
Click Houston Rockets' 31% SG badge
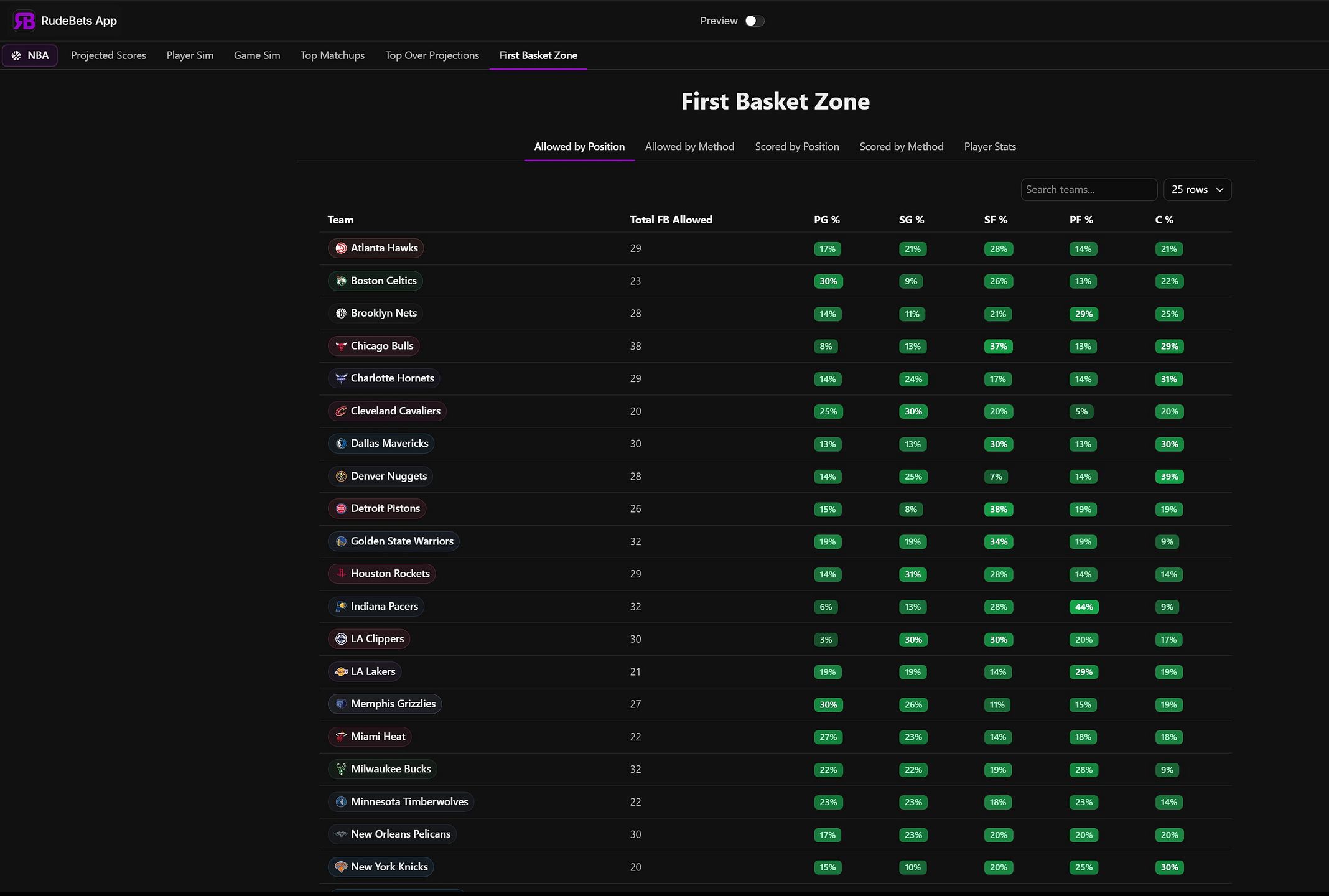(913, 574)
